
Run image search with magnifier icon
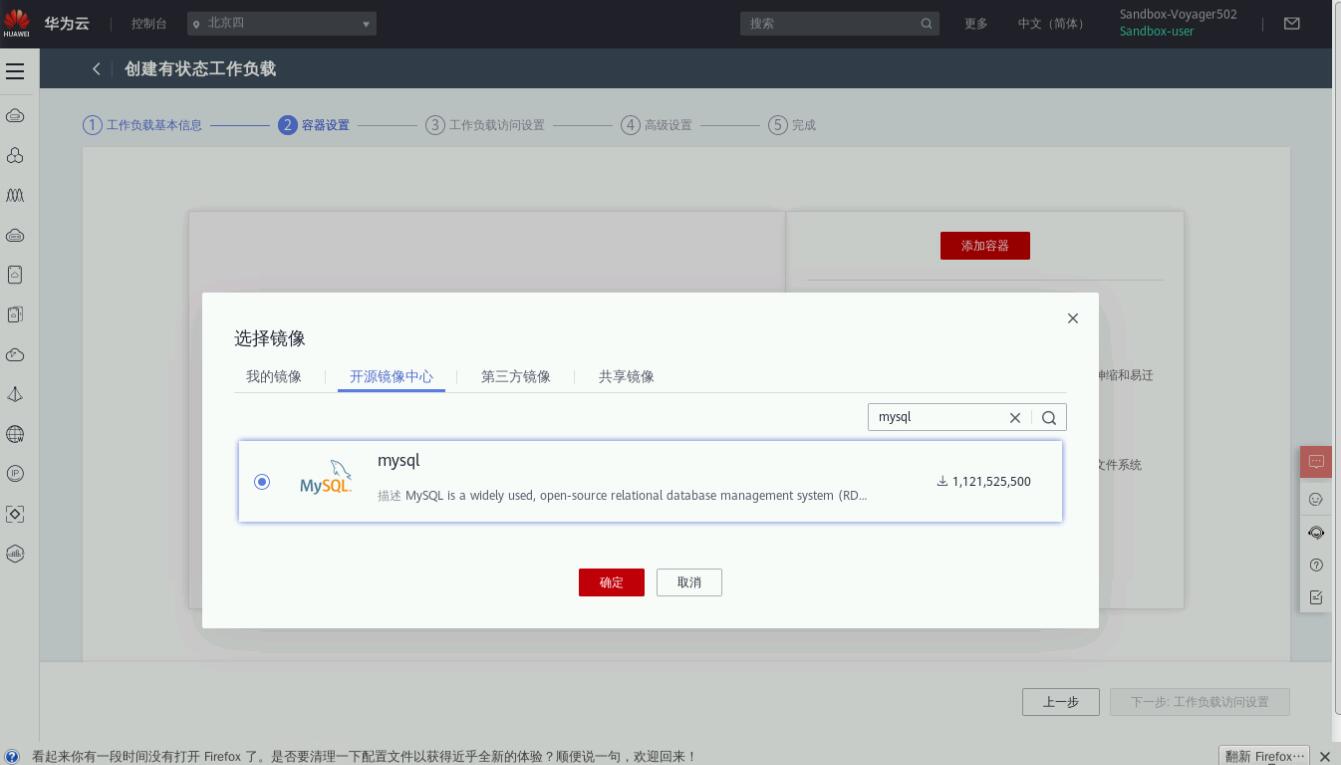[x=1048, y=418]
